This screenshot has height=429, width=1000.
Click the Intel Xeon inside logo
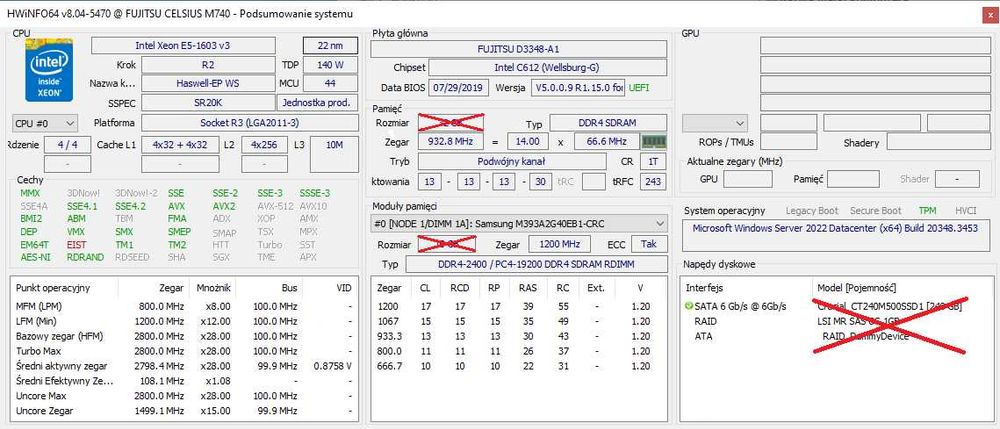click(x=49, y=69)
